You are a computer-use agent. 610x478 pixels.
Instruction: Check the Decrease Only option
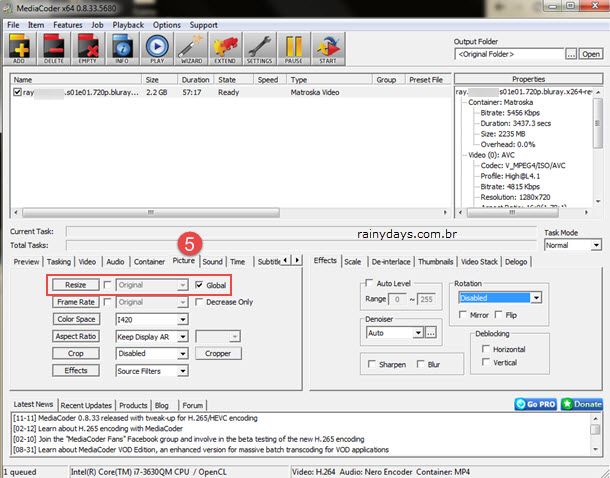point(199,302)
